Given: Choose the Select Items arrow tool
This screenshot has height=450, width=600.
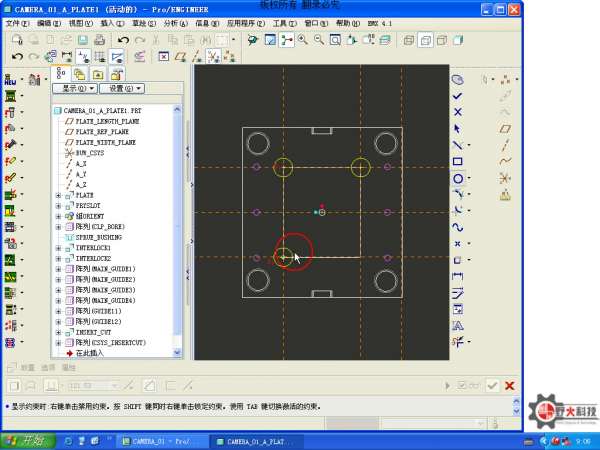Looking at the screenshot, I should [x=457, y=129].
